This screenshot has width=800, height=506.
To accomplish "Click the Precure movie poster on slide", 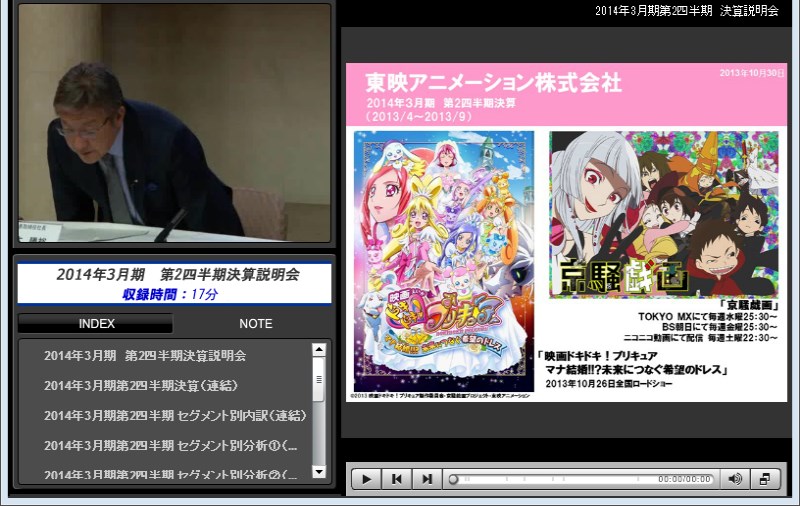I will pyautogui.click(x=443, y=261).
